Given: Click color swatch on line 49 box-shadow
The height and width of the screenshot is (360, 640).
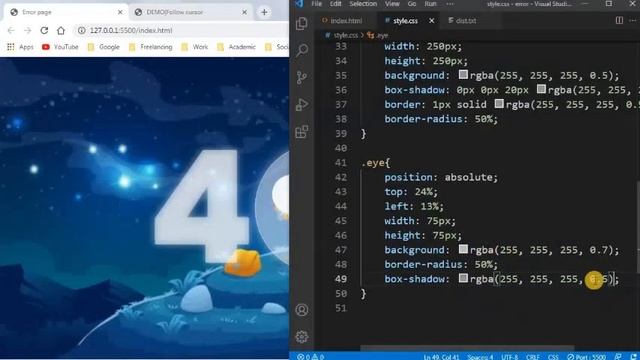Looking at the screenshot, I should point(463,278).
